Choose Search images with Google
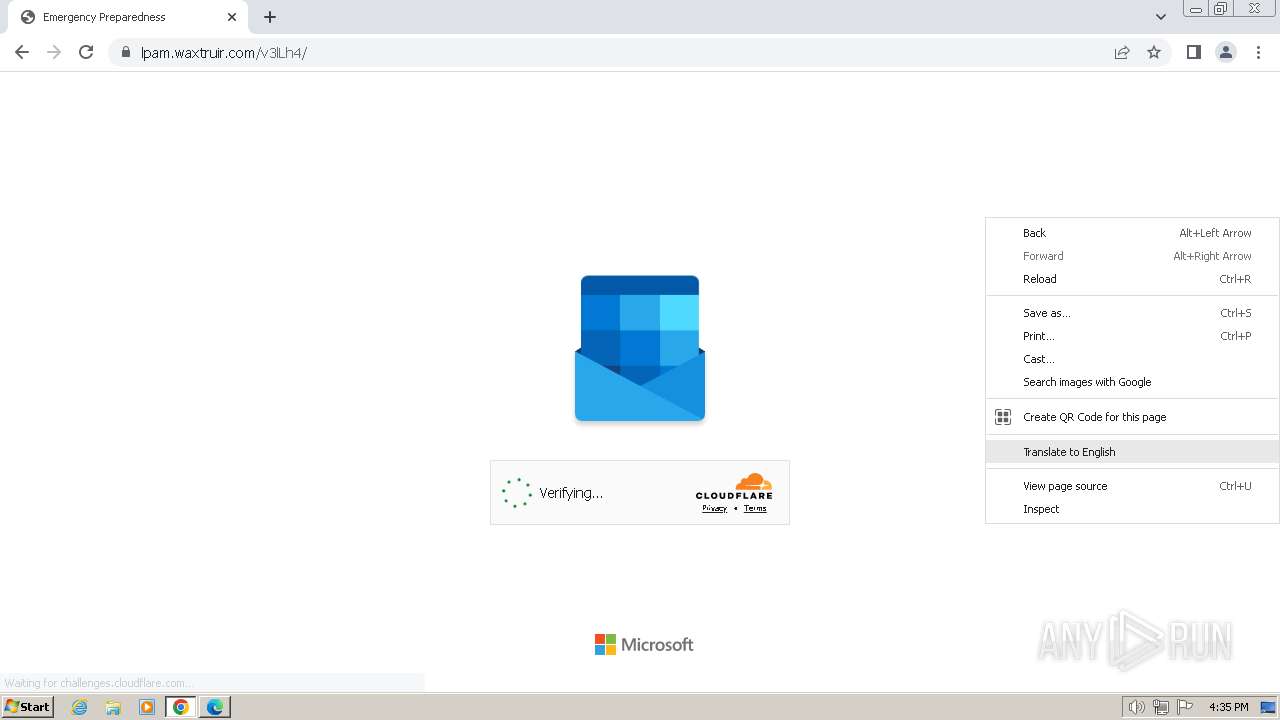The width and height of the screenshot is (1280, 720). [1132, 382]
